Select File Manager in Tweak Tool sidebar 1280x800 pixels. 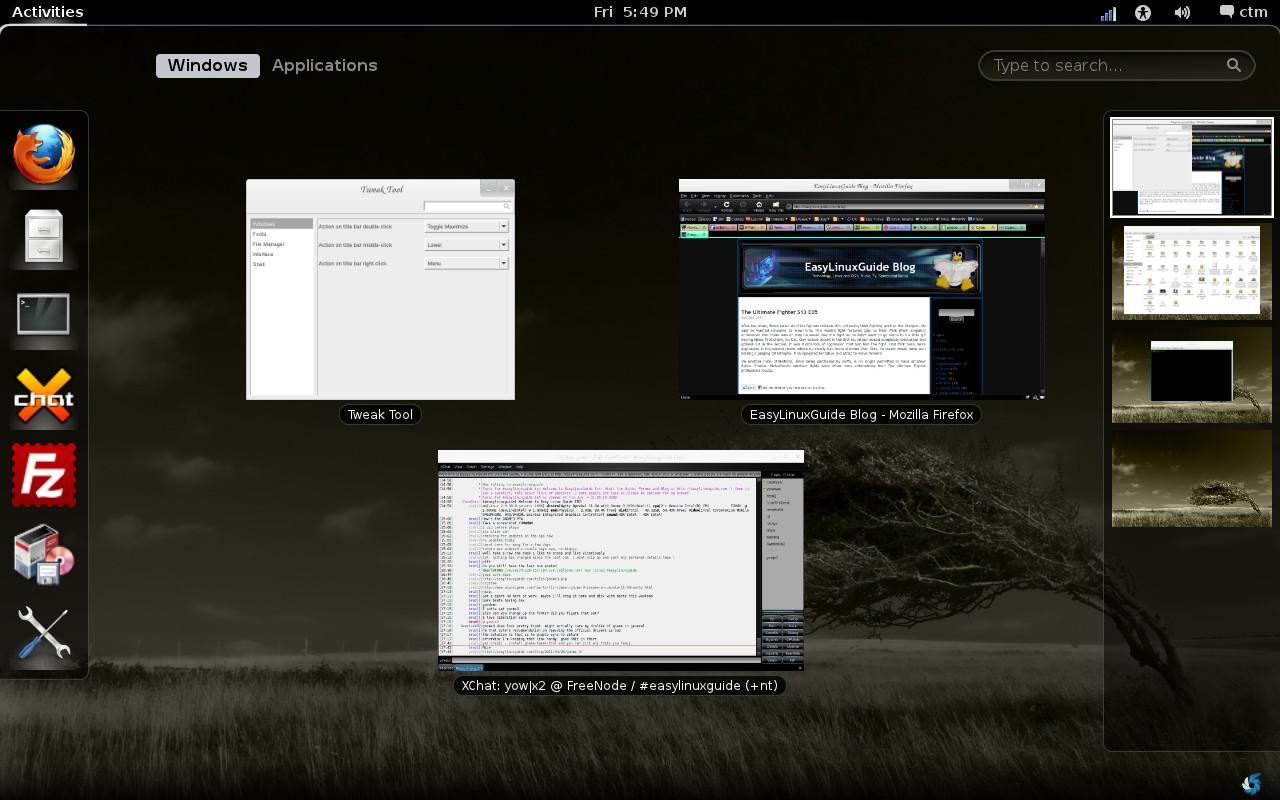click(x=280, y=244)
